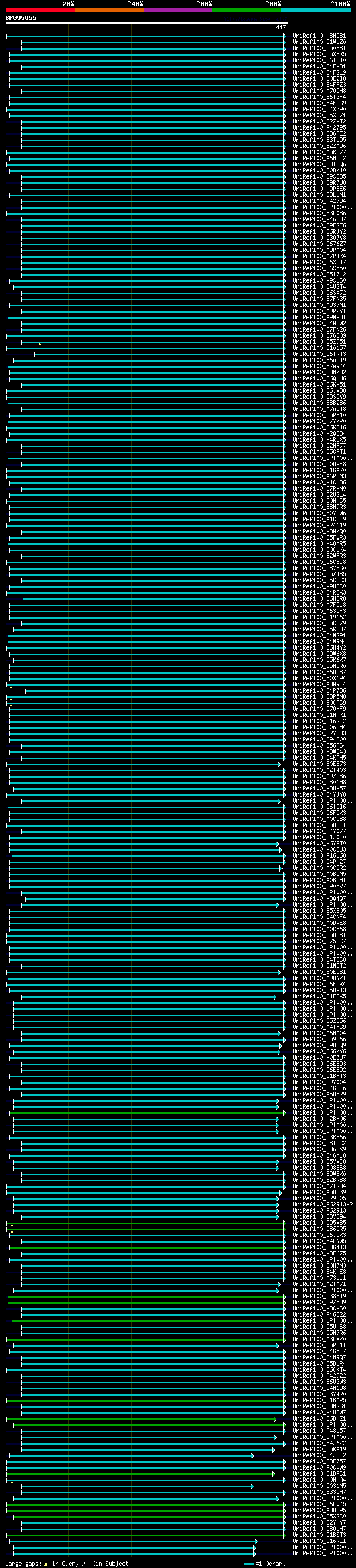
Task: Select hit label UniRef100_A7QDH8
Action: pos(319,91)
